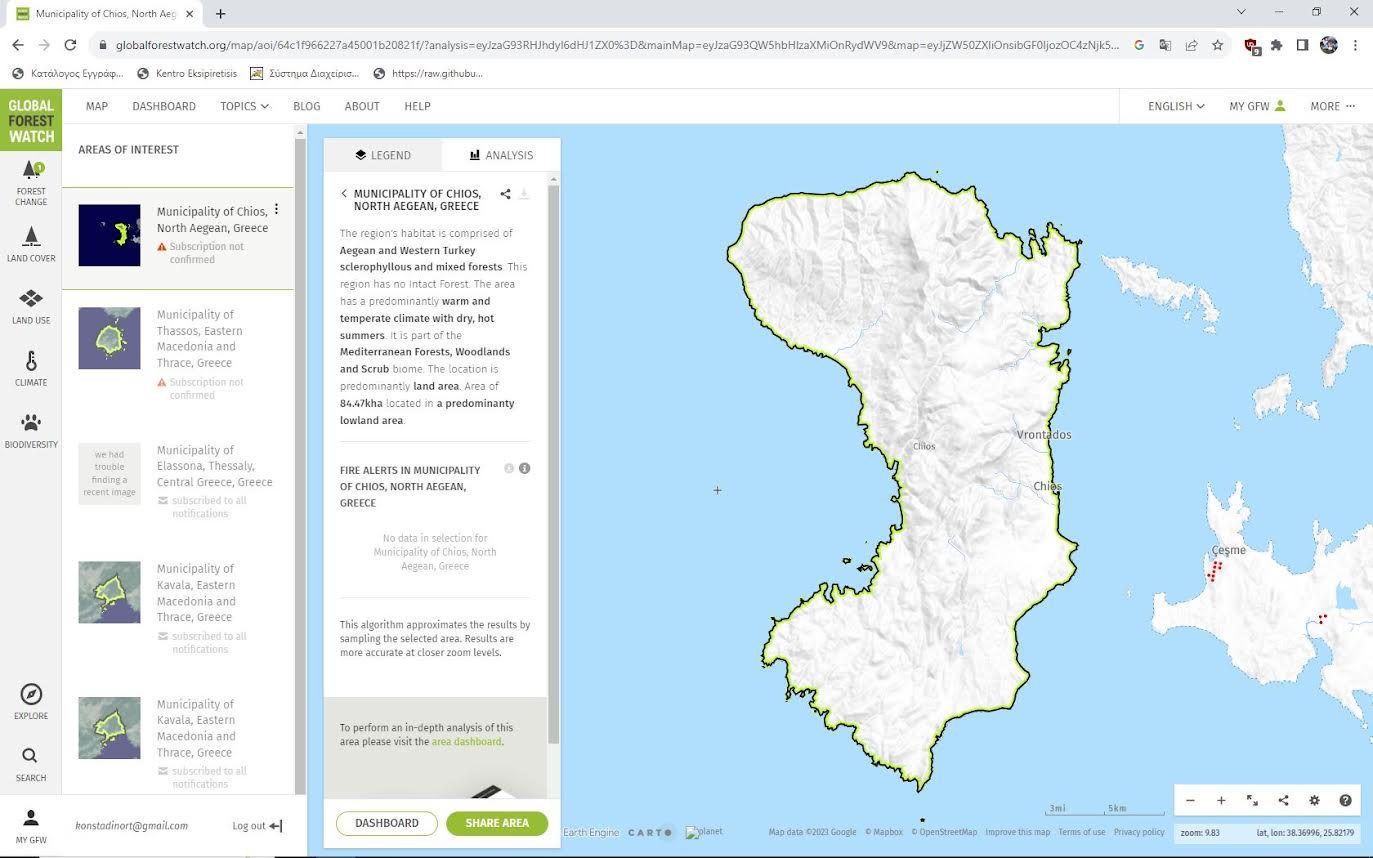This screenshot has width=1373, height=858.
Task: Zoom in the map with plus
Action: [x=1221, y=801]
